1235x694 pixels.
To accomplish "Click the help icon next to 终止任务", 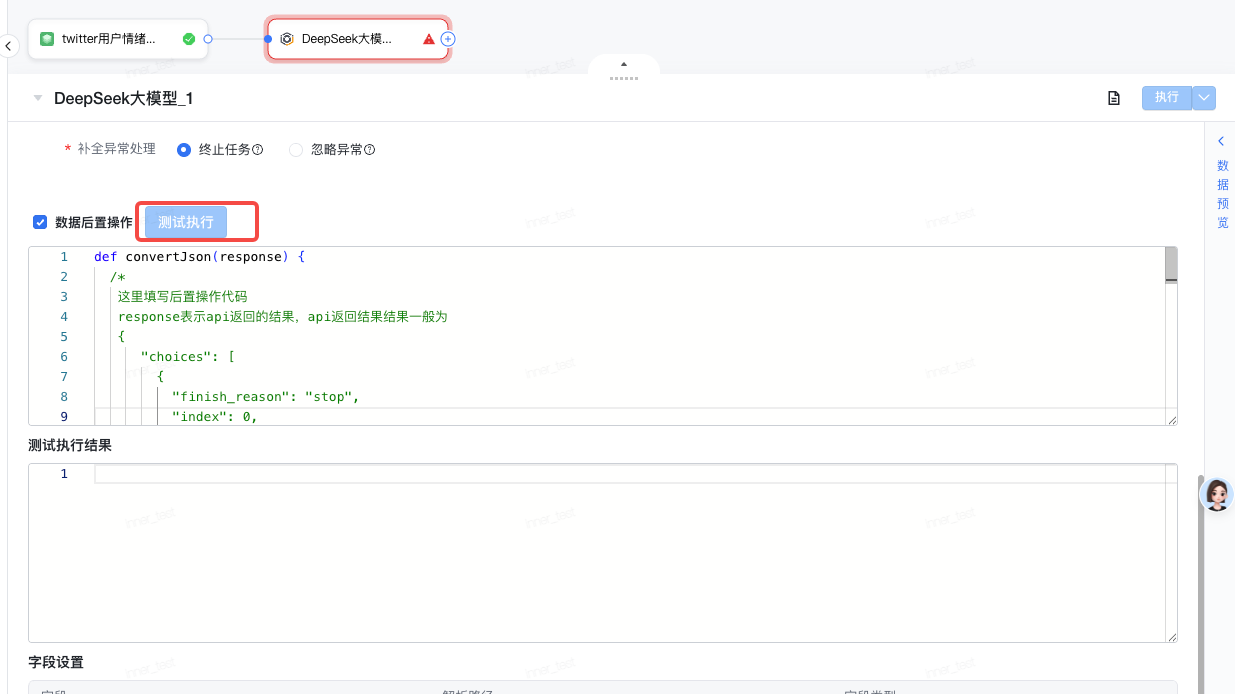I will point(257,150).
